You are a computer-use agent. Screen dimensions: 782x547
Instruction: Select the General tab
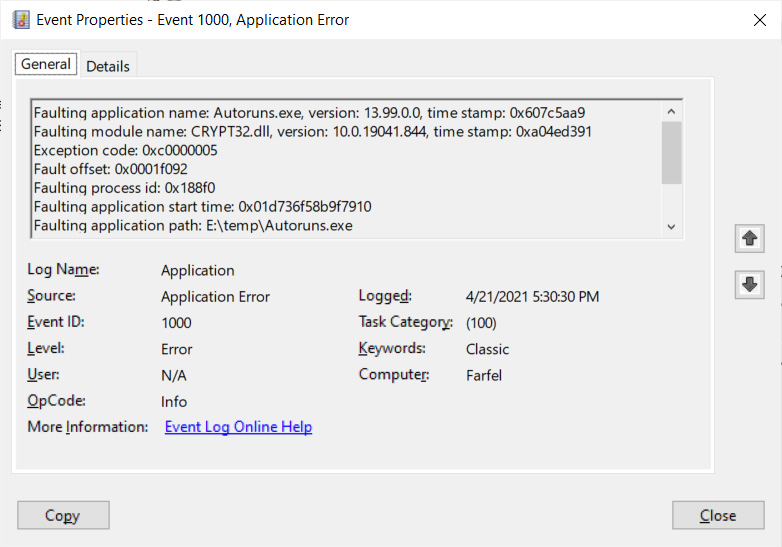46,64
